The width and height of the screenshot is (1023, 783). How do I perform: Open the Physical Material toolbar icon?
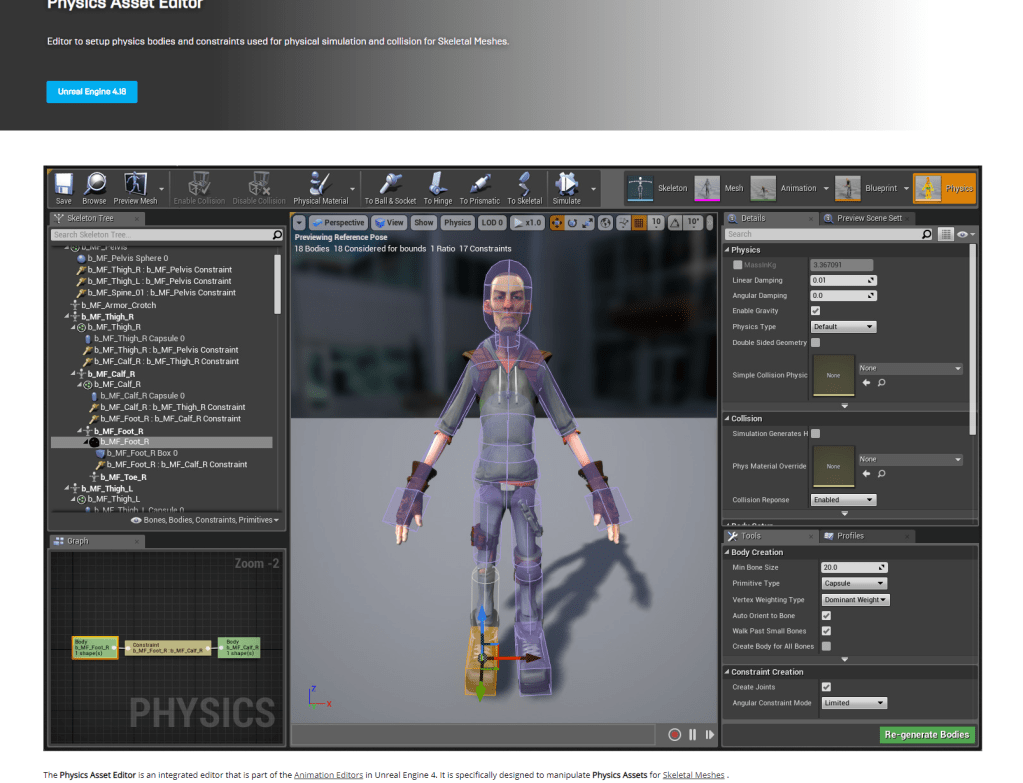tap(320, 185)
